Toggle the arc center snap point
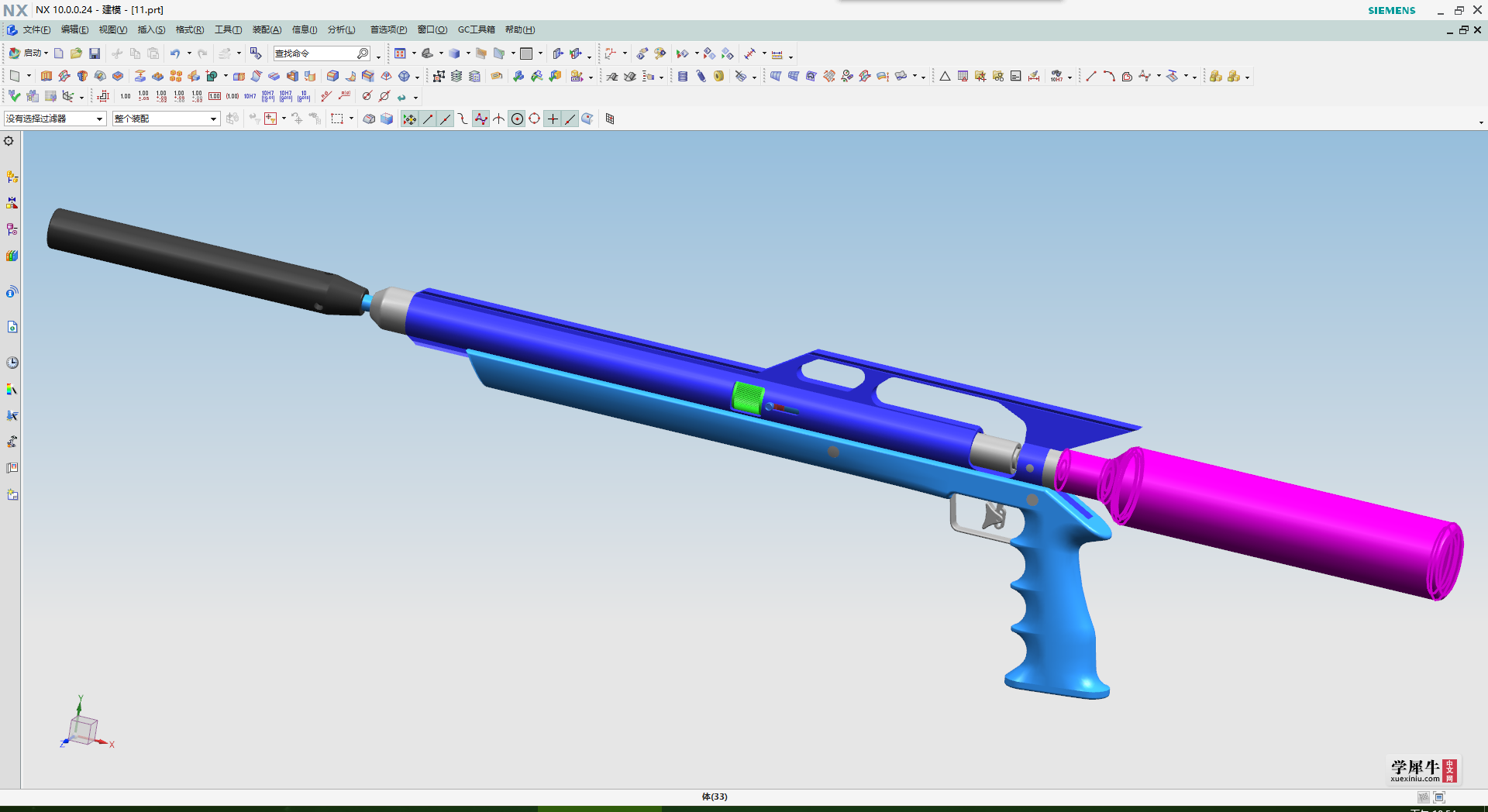This screenshot has width=1488, height=812. (x=517, y=119)
